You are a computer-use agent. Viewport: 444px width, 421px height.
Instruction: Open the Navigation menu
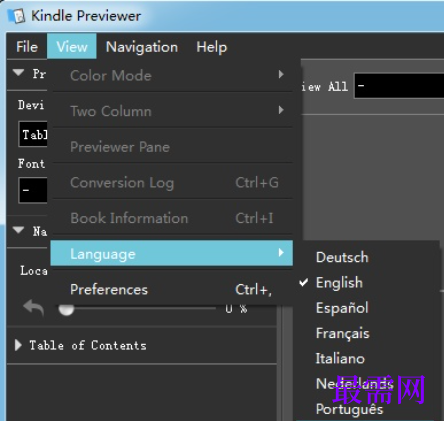(142, 47)
